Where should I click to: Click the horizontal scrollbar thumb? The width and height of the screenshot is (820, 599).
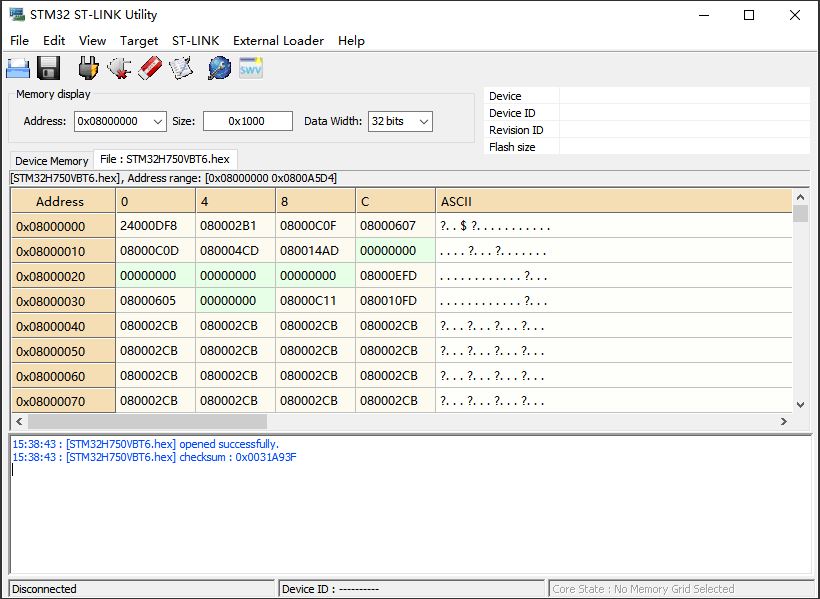(x=147, y=421)
